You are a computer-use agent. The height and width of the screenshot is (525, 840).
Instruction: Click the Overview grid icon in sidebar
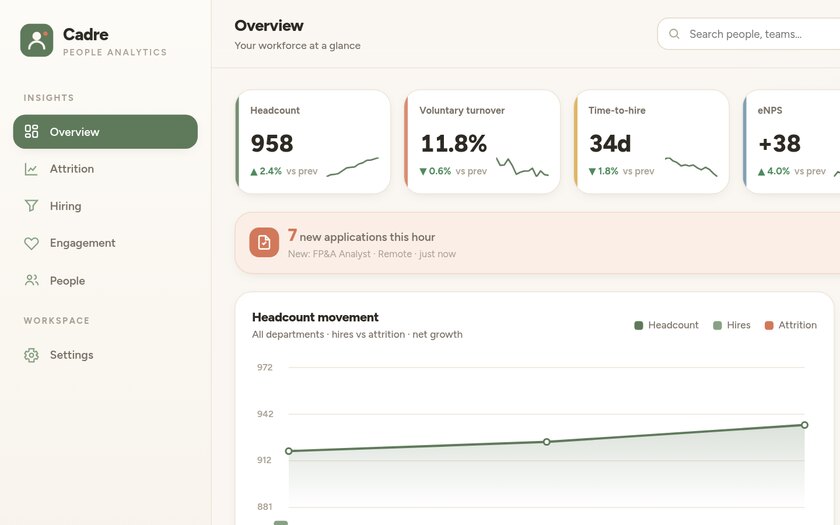[32, 131]
